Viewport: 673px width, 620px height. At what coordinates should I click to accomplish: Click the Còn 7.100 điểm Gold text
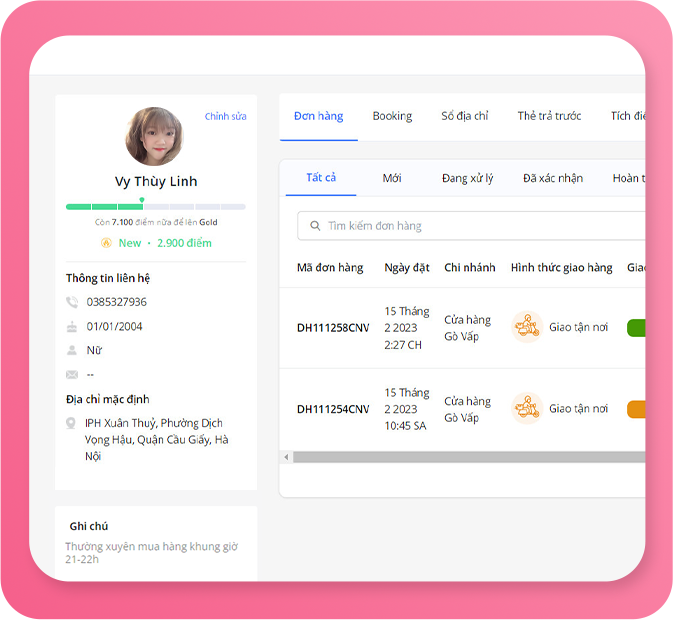click(x=156, y=222)
